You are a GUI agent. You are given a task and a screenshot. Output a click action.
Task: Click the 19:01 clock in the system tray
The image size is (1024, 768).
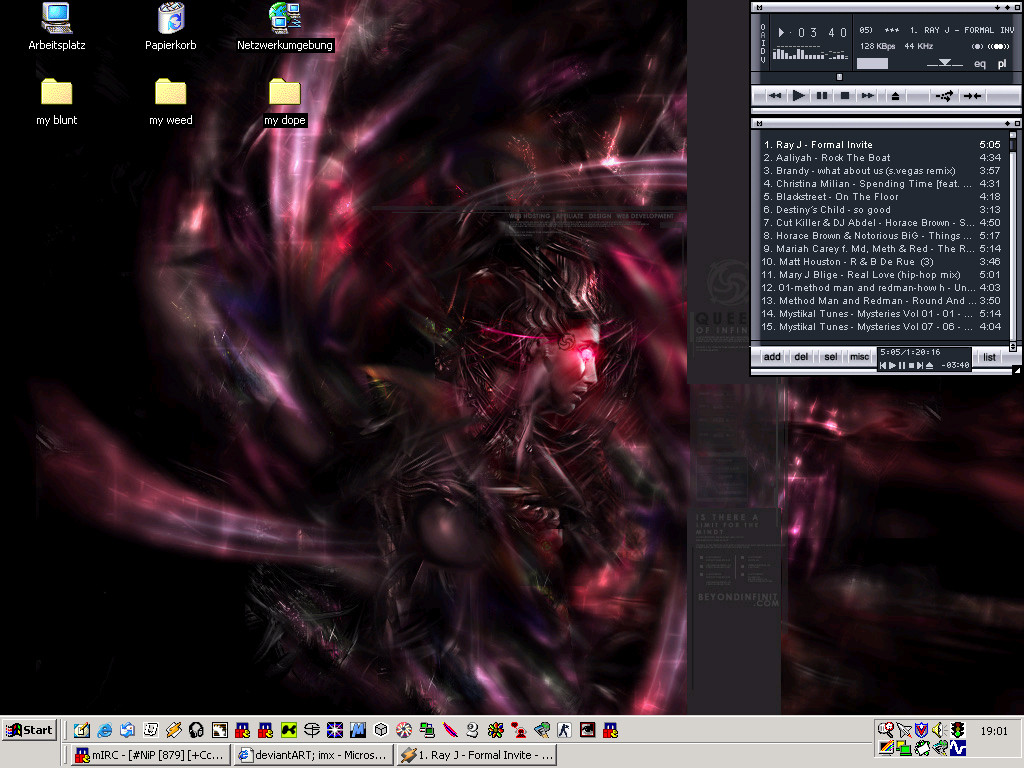(x=993, y=731)
